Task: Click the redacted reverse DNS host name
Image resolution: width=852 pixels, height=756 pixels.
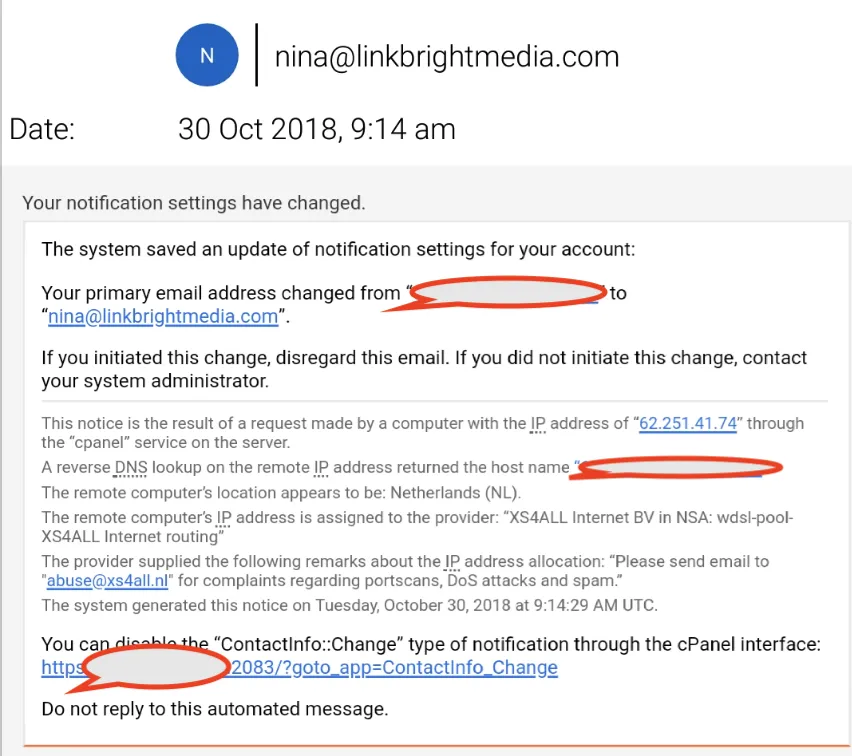Action: pos(678,467)
